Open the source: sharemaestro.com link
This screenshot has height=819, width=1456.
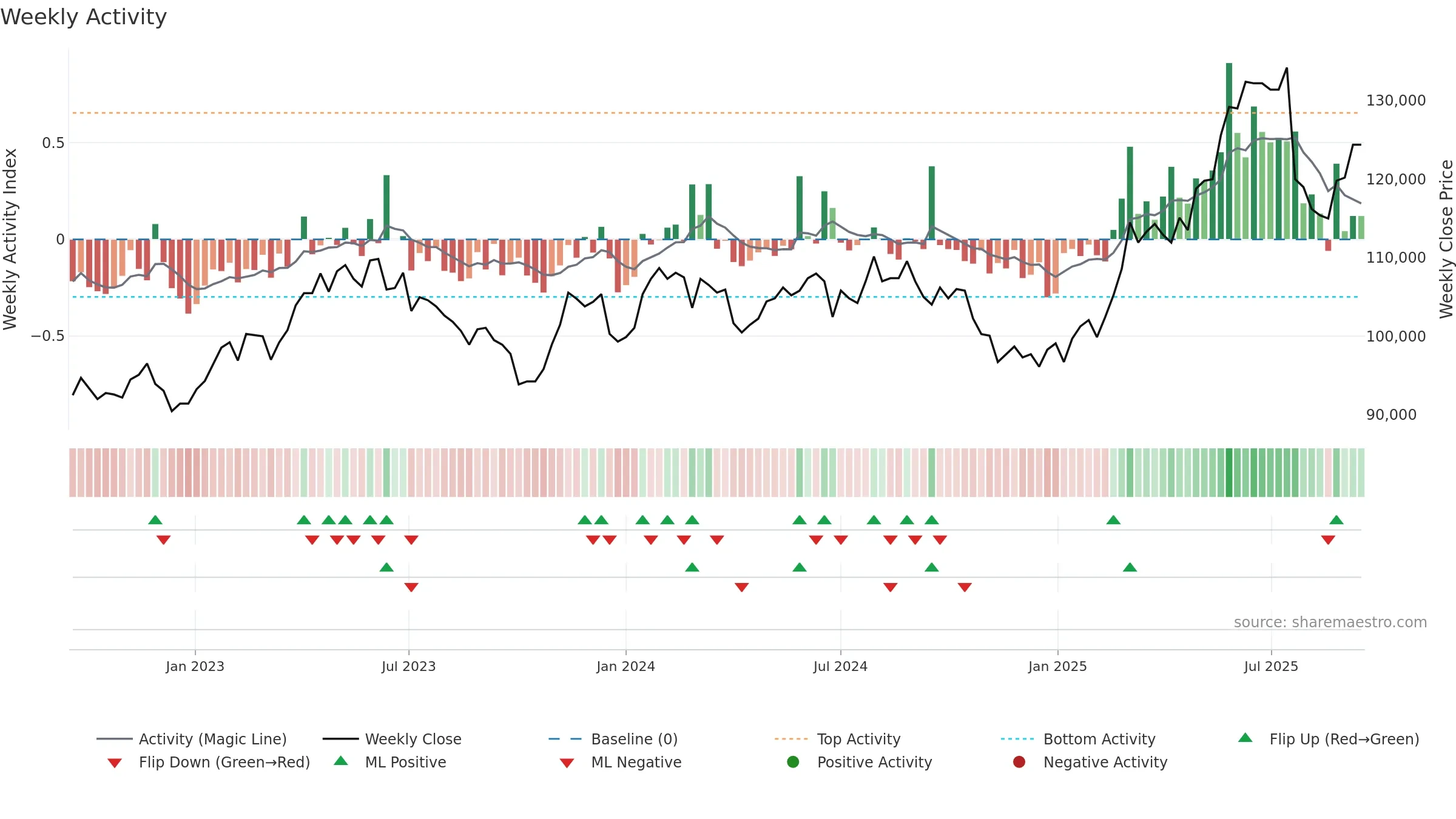(1330, 622)
